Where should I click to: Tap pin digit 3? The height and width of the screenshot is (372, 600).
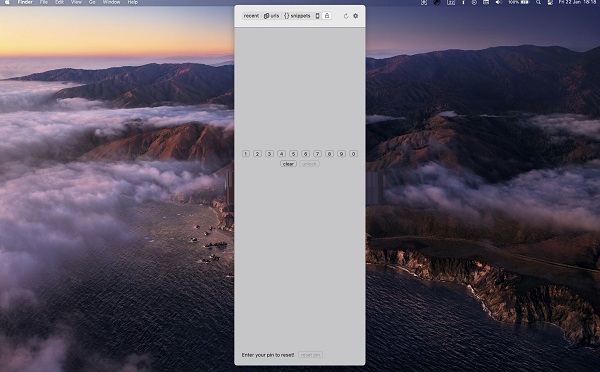(269, 153)
